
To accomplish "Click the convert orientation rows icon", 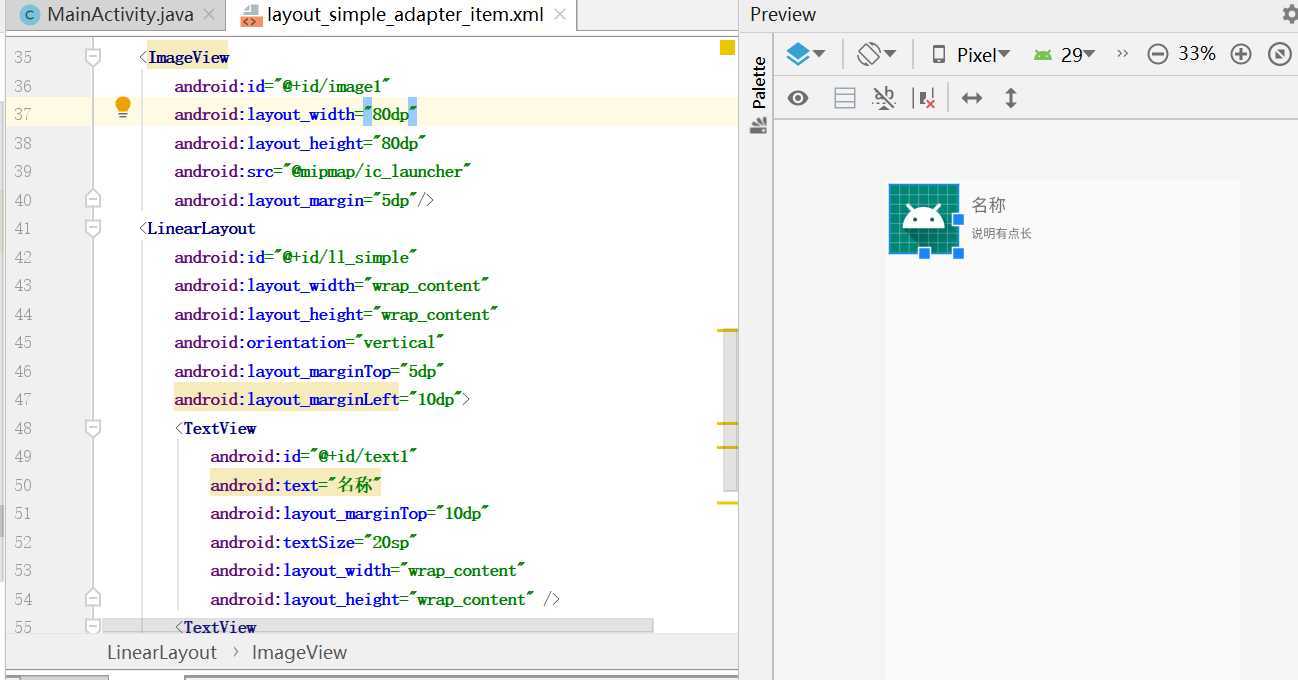I will (x=845, y=98).
